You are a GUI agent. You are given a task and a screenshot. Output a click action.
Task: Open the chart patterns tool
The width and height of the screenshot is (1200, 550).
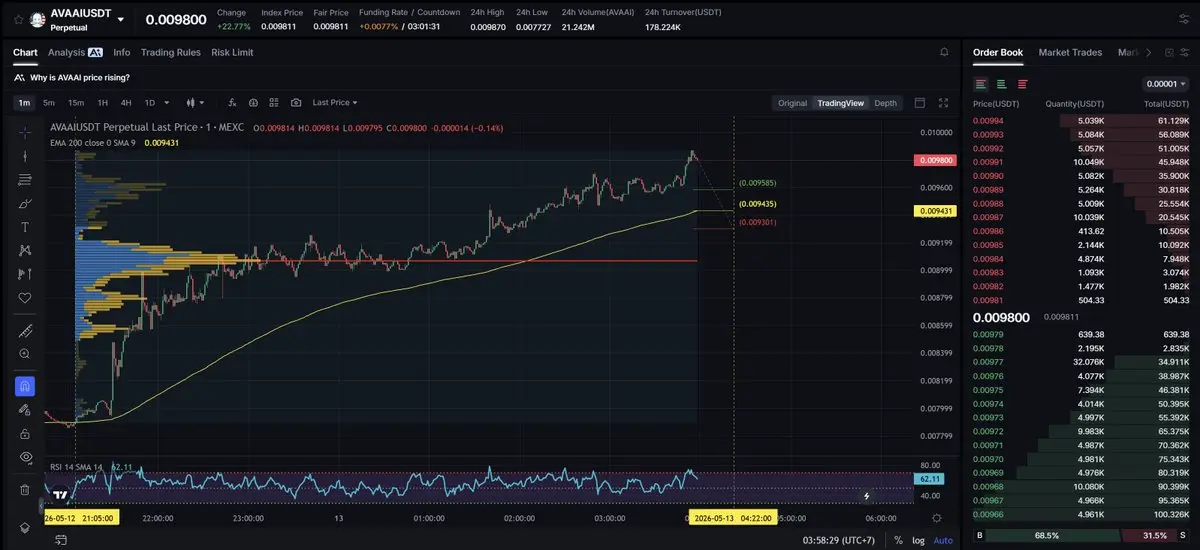(x=25, y=250)
